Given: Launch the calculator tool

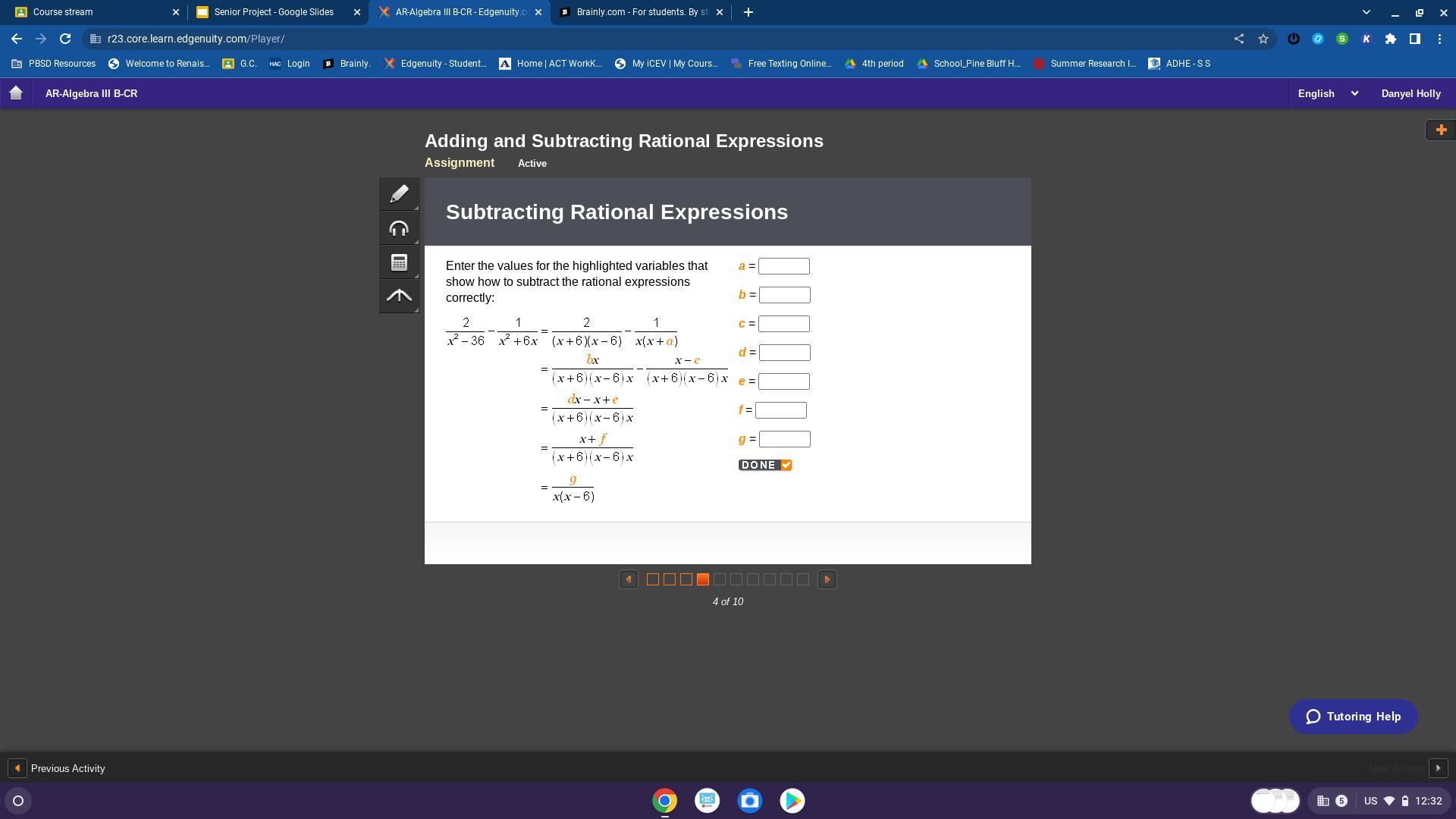Looking at the screenshot, I should point(399,262).
